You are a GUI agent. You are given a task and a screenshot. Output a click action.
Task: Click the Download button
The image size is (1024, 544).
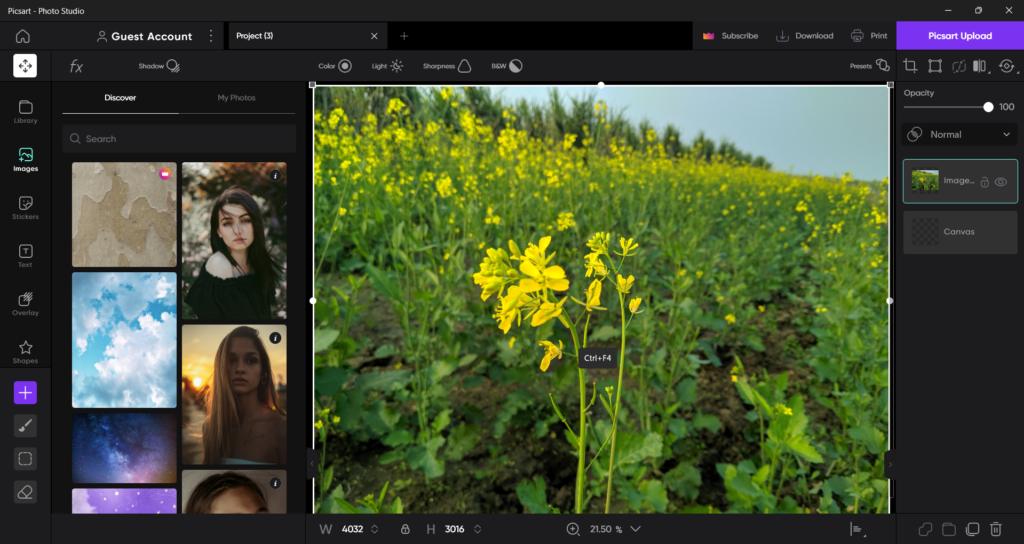[x=805, y=36]
